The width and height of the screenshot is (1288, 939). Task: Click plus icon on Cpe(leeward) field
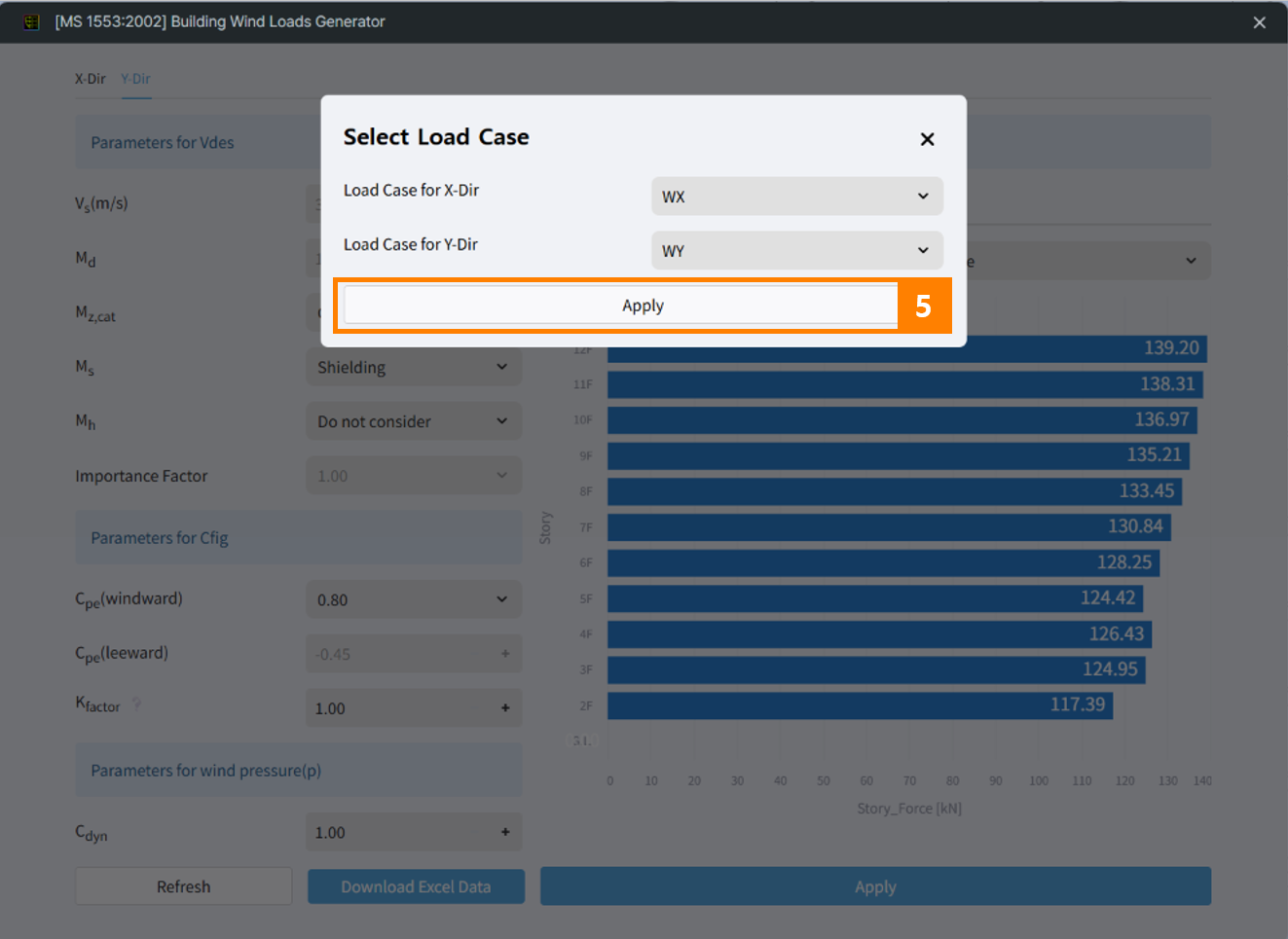(505, 654)
